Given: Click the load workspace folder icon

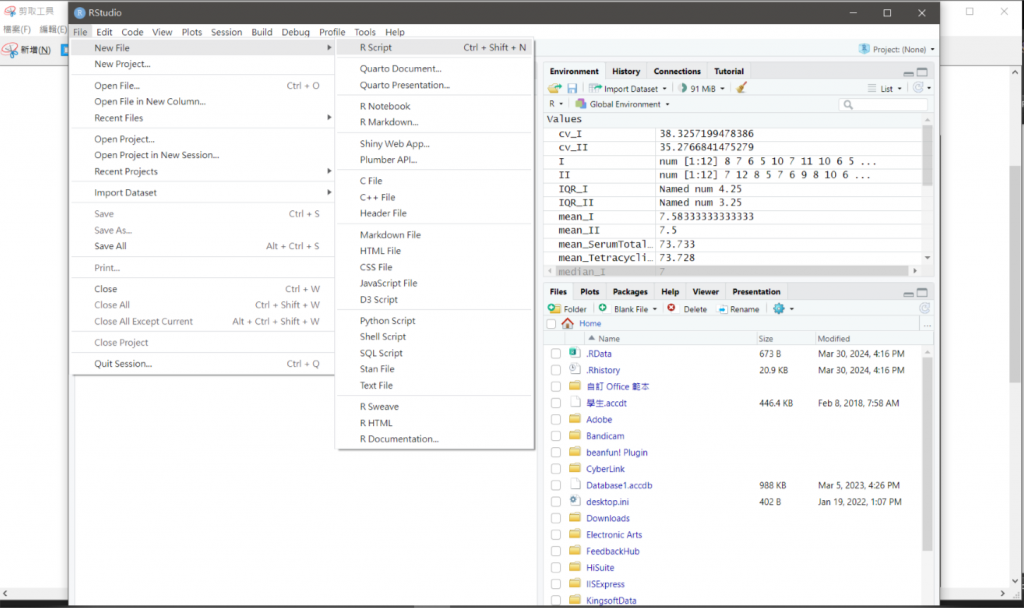Looking at the screenshot, I should tap(554, 88).
